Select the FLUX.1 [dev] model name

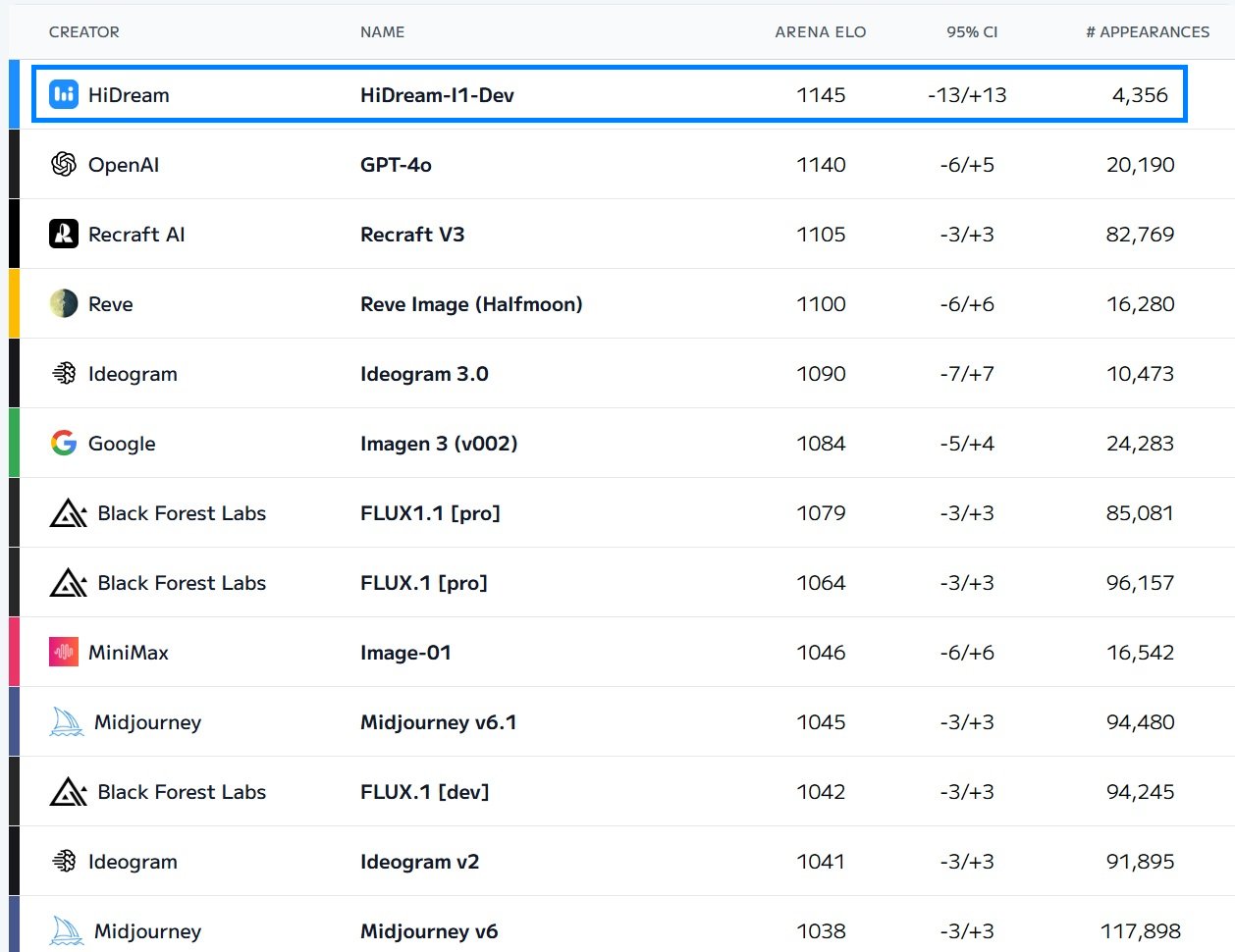pyautogui.click(x=424, y=792)
